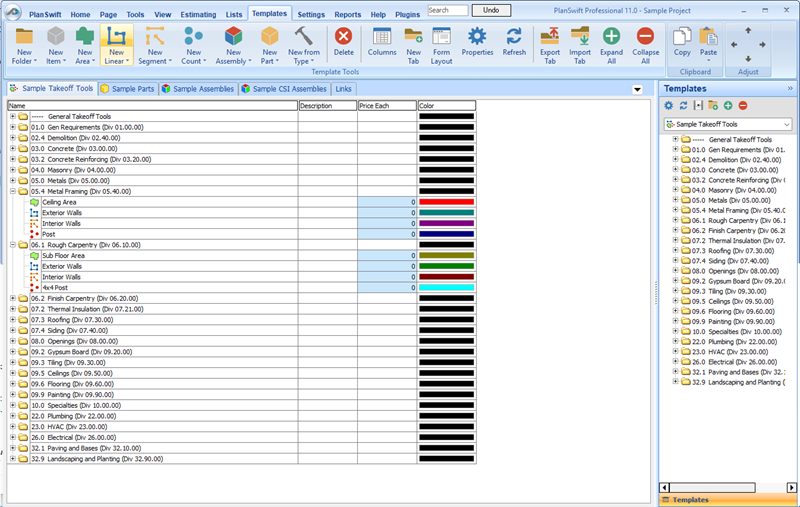Click the Adjust left arrow
The width and height of the screenshot is (800, 507).
[734, 45]
